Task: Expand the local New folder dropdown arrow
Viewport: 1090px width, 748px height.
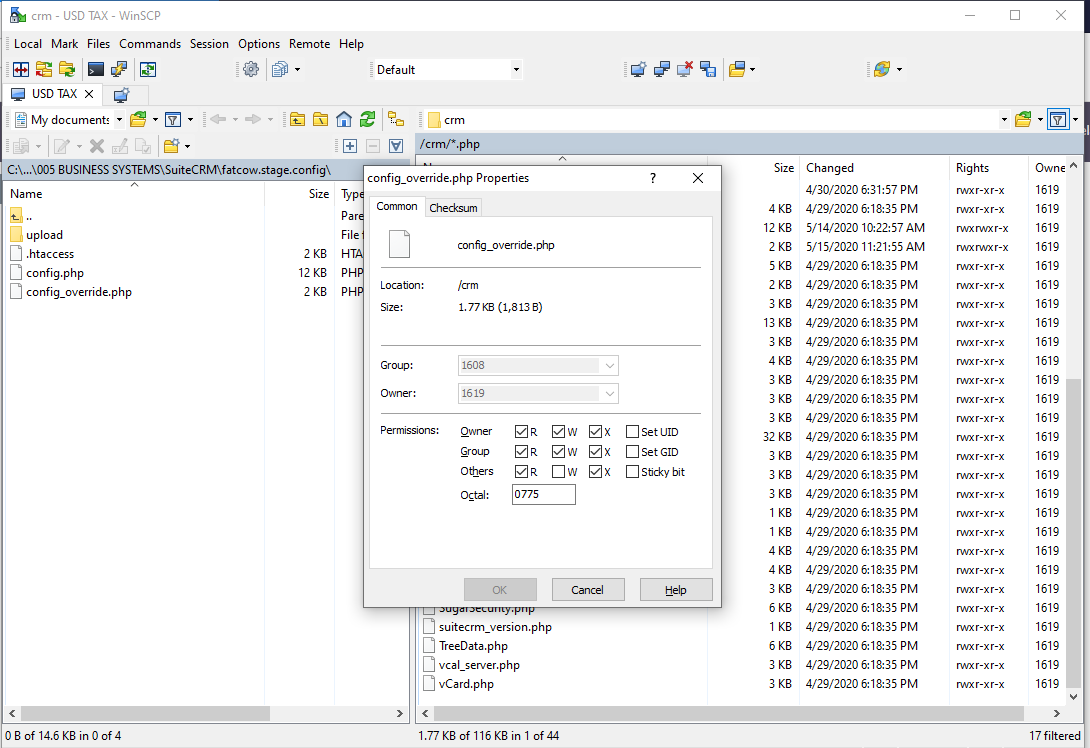Action: [187, 146]
